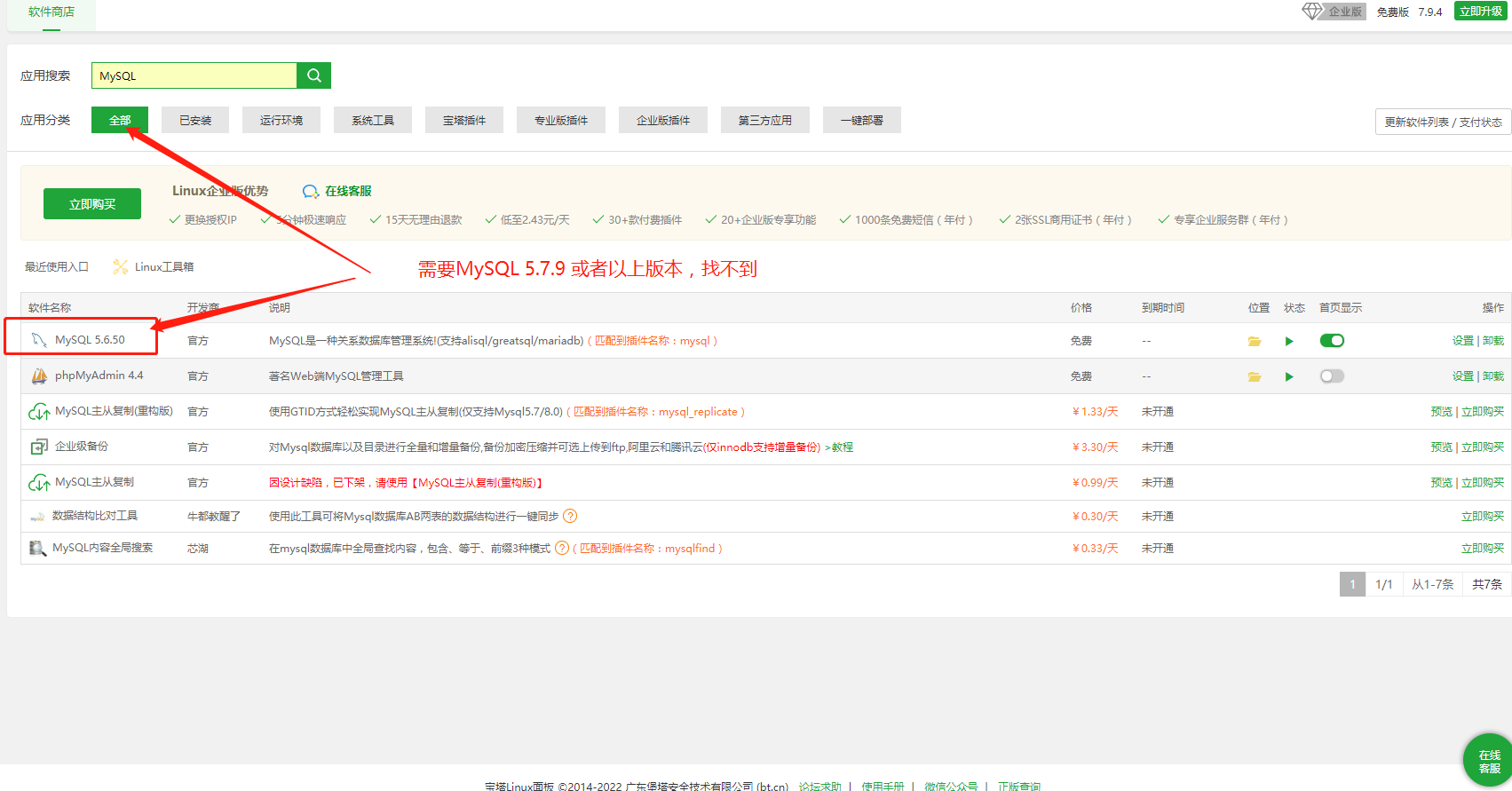
Task: Click the 微信公众号 footer link
Action: pos(951,787)
